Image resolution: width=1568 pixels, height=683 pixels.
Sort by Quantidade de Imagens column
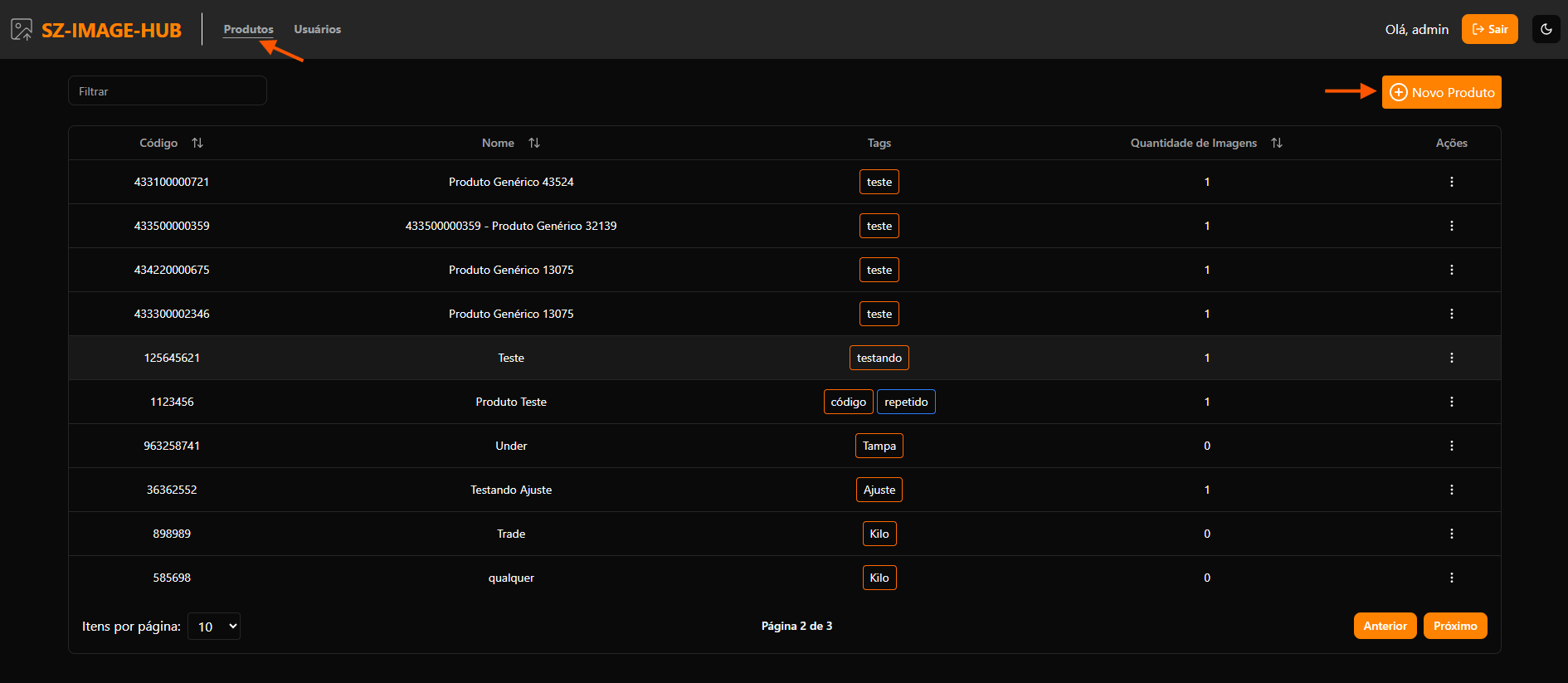coord(1277,143)
